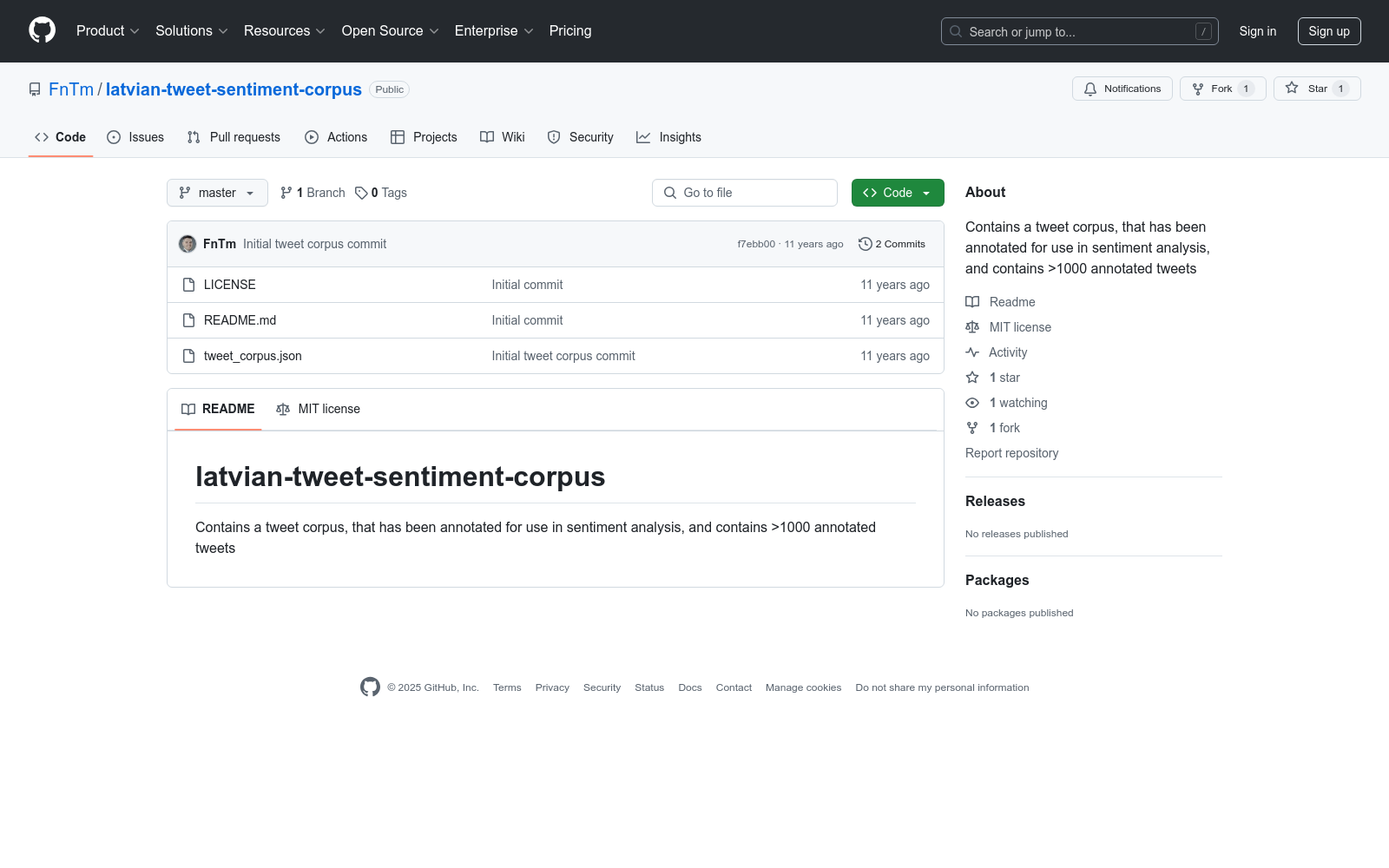Open the master branch selector

pos(217,193)
